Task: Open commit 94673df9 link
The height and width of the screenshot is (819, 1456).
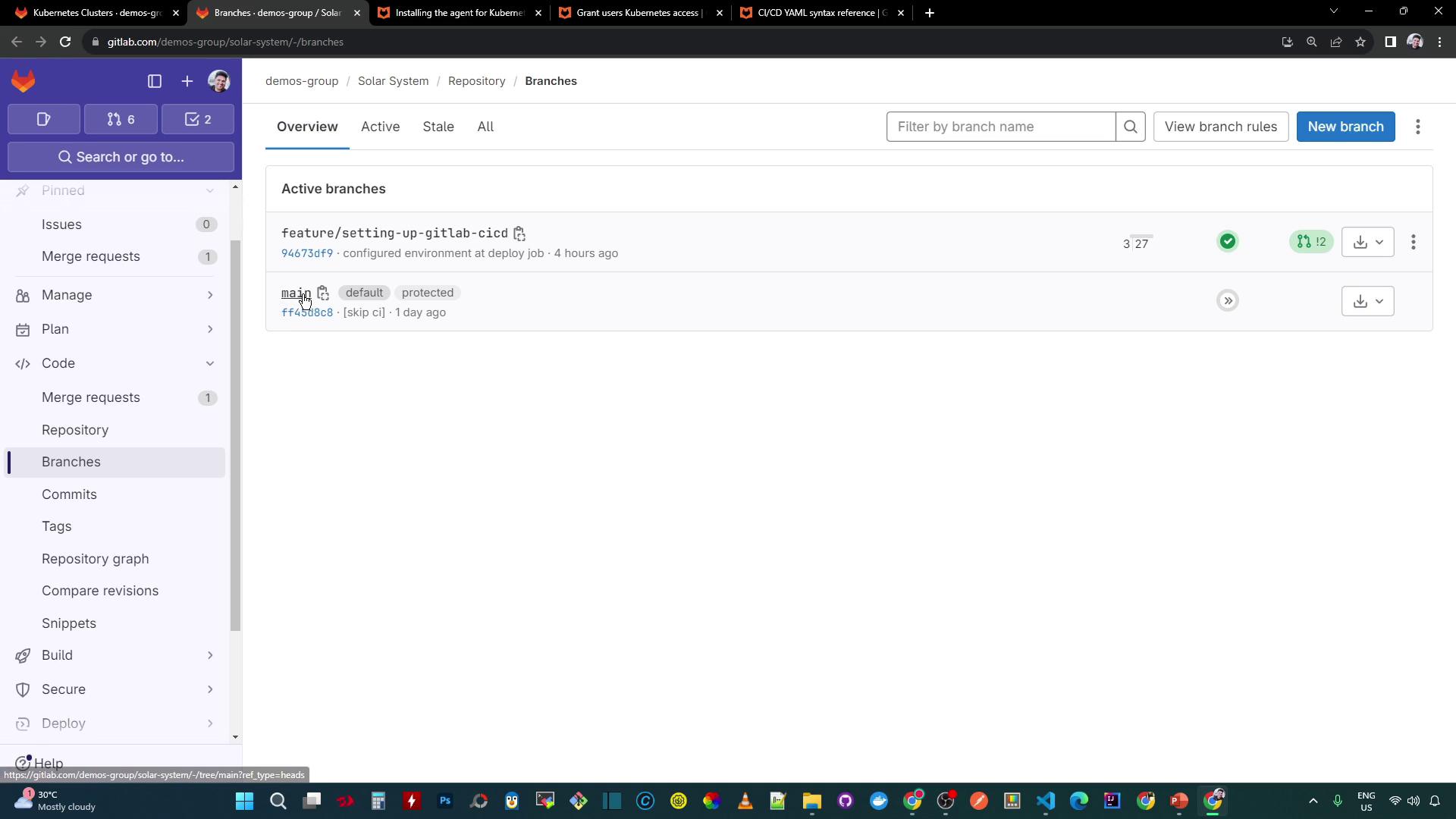Action: [x=307, y=253]
